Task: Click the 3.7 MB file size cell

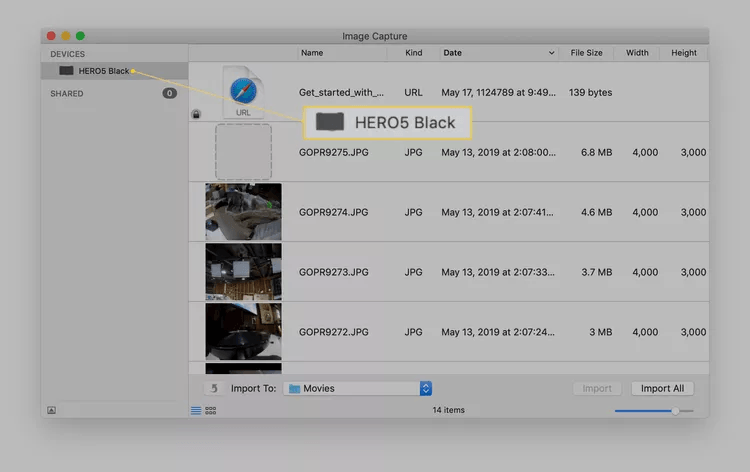Action: point(596,272)
